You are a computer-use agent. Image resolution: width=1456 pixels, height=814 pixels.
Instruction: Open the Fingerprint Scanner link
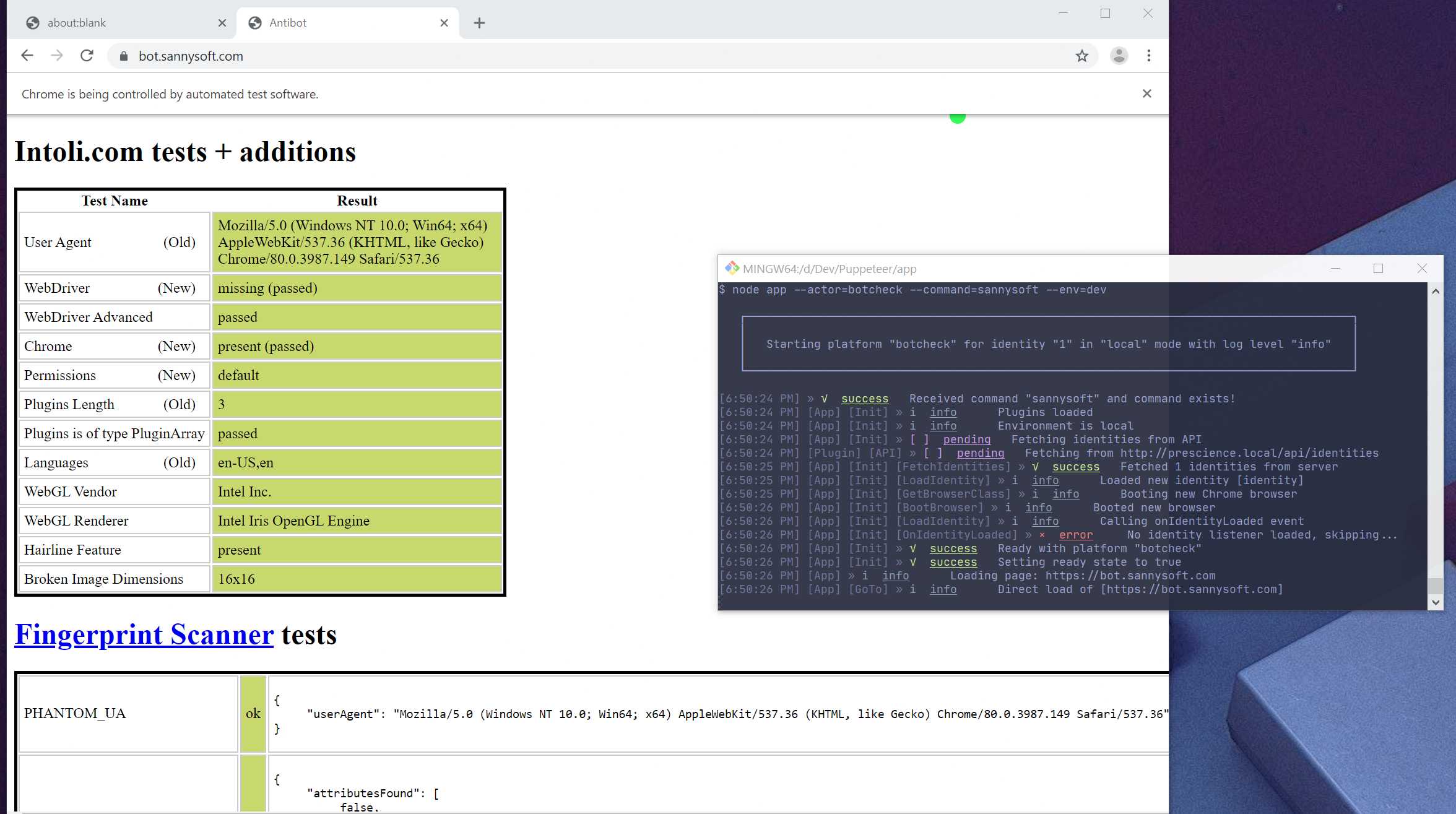point(144,634)
